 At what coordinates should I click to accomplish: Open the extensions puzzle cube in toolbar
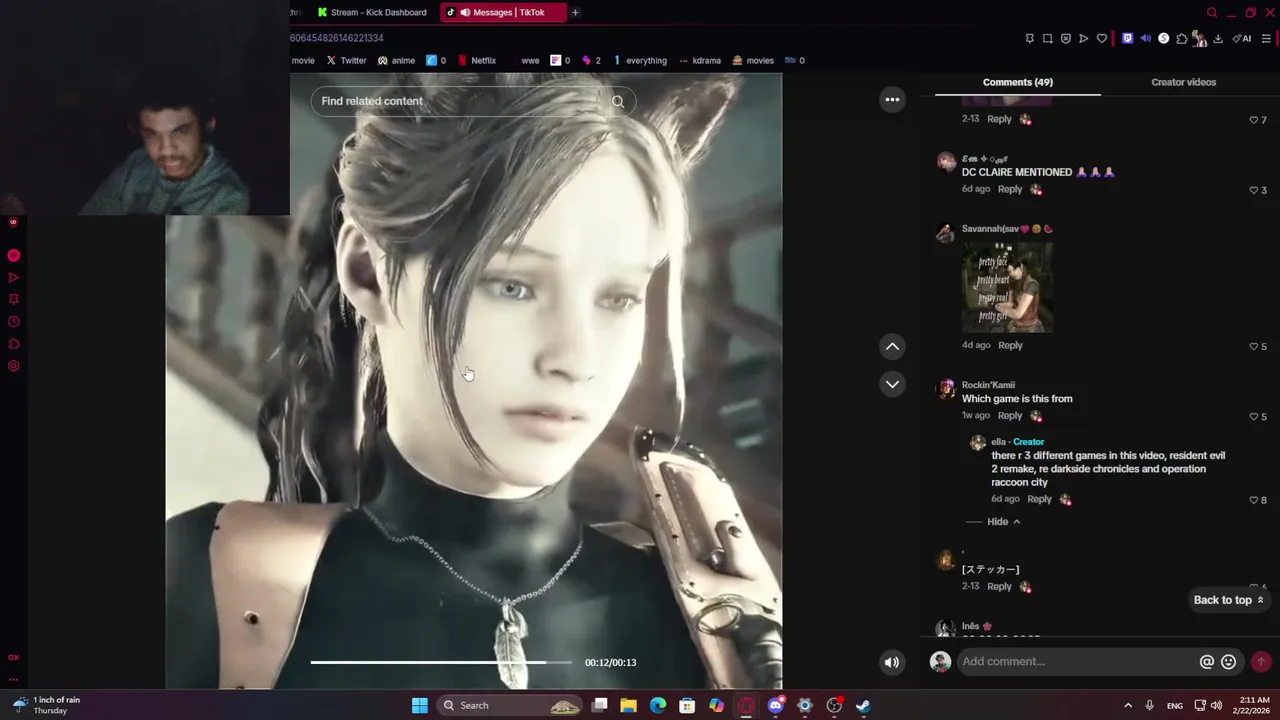click(x=1181, y=39)
